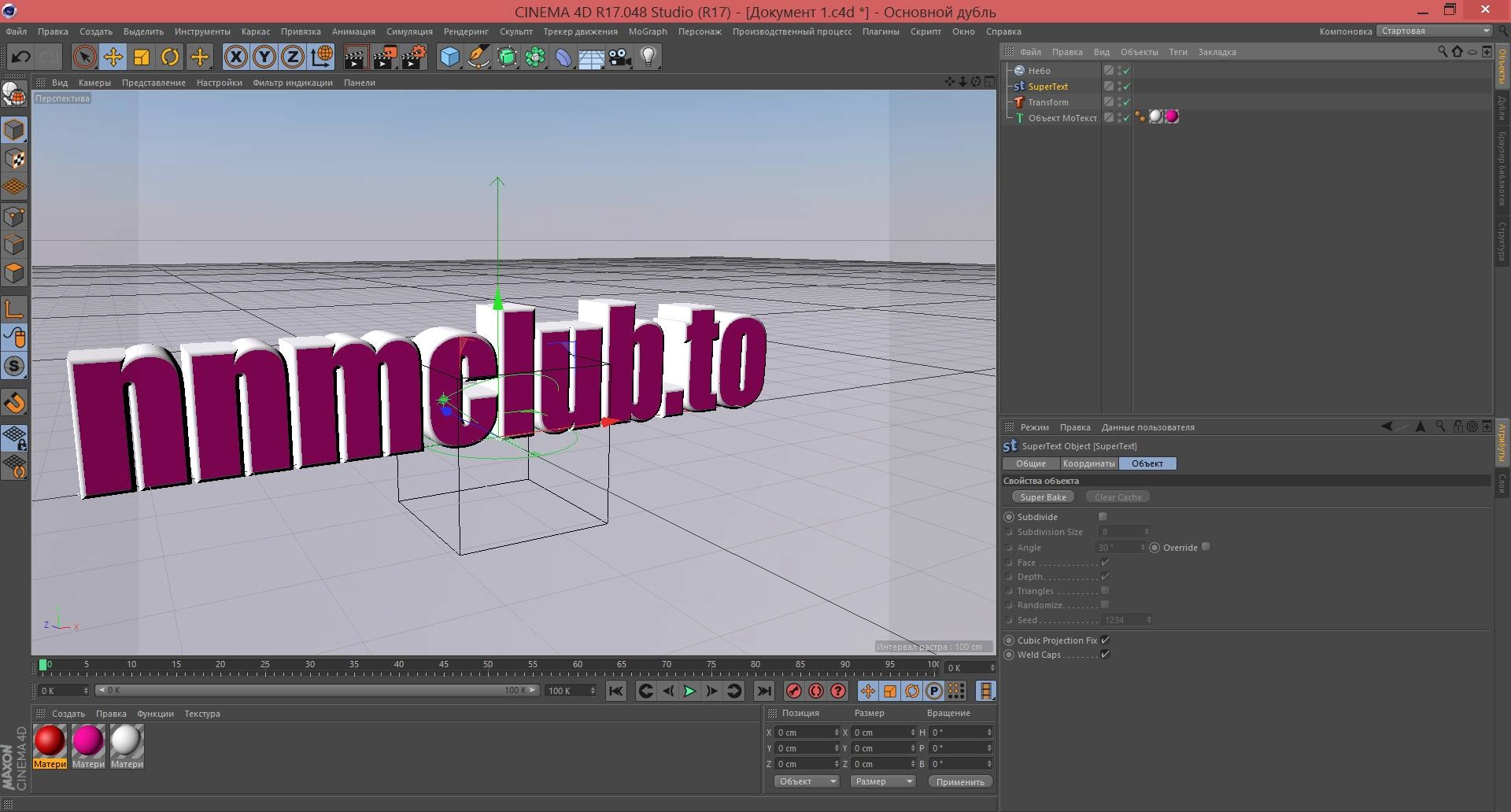Select the Rotate tool
1511x812 pixels.
pos(170,57)
